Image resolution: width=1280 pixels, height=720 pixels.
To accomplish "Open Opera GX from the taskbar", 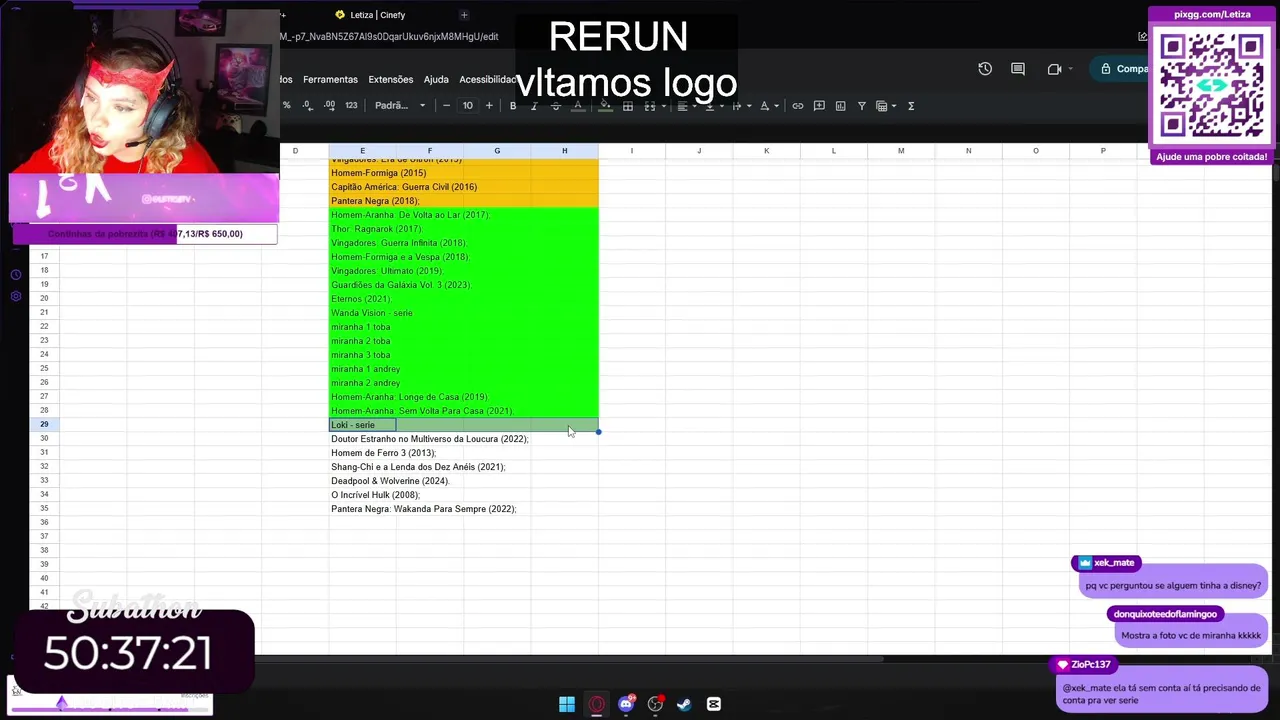I will (x=597, y=704).
